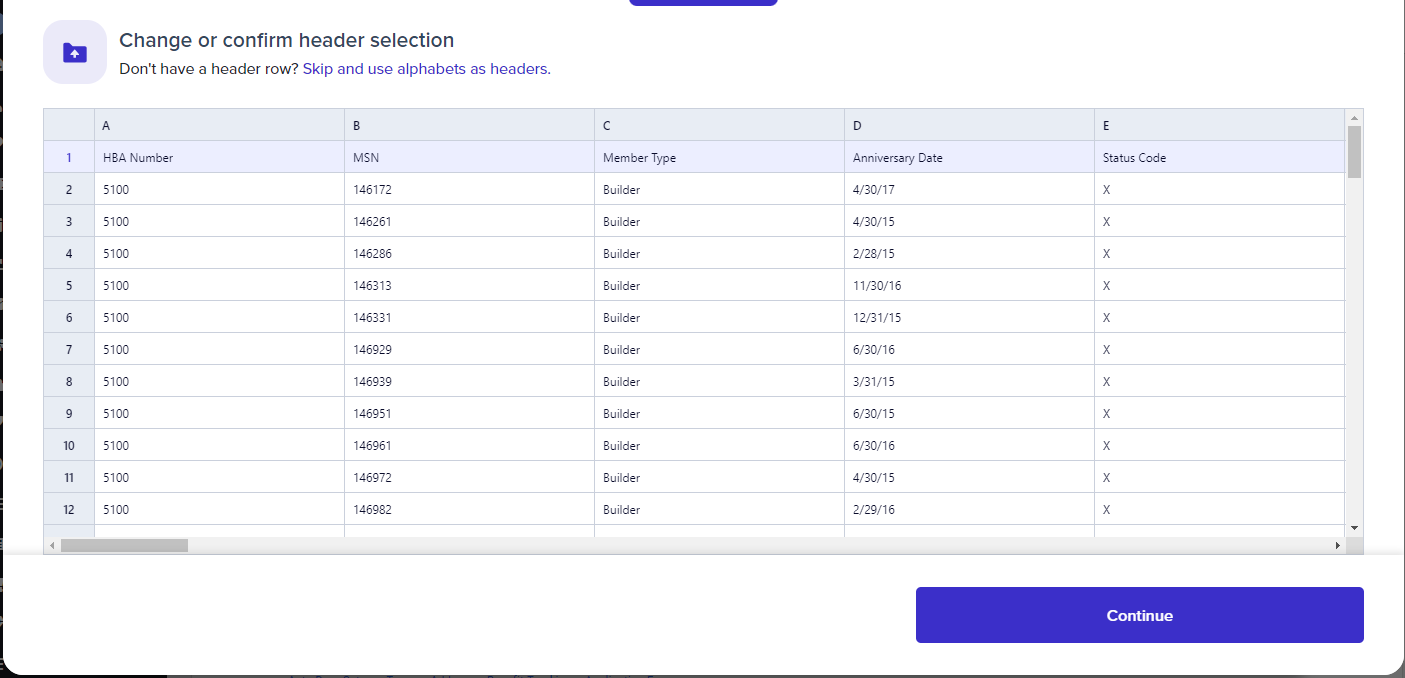Select row number 5
Viewport: 1405px width, 678px height.
[69, 285]
